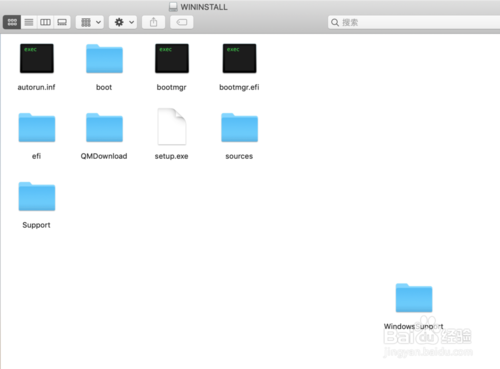Click the Edit Tags toolbar button
Viewport: 500px width, 369px height.
point(182,22)
